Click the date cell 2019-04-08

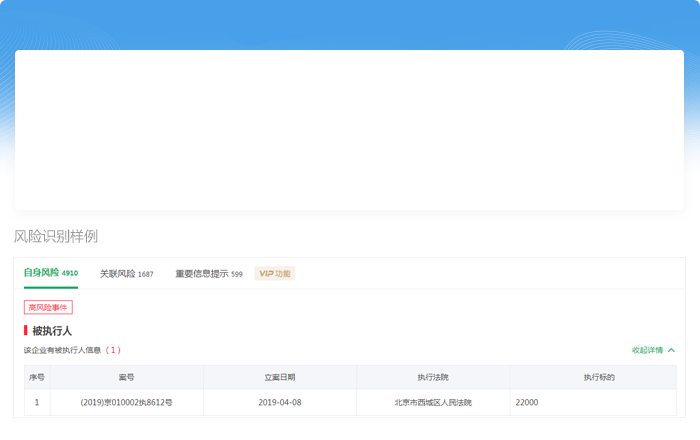[279, 402]
